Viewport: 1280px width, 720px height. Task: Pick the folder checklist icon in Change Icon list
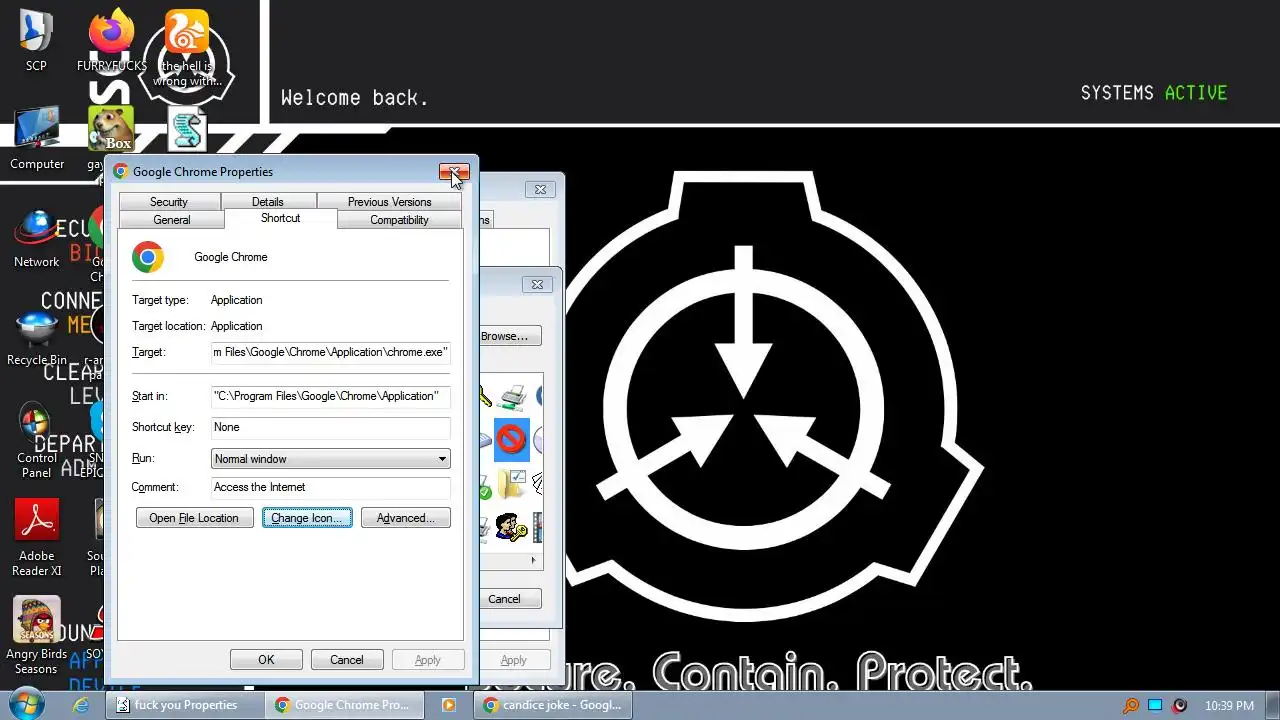tap(512, 485)
